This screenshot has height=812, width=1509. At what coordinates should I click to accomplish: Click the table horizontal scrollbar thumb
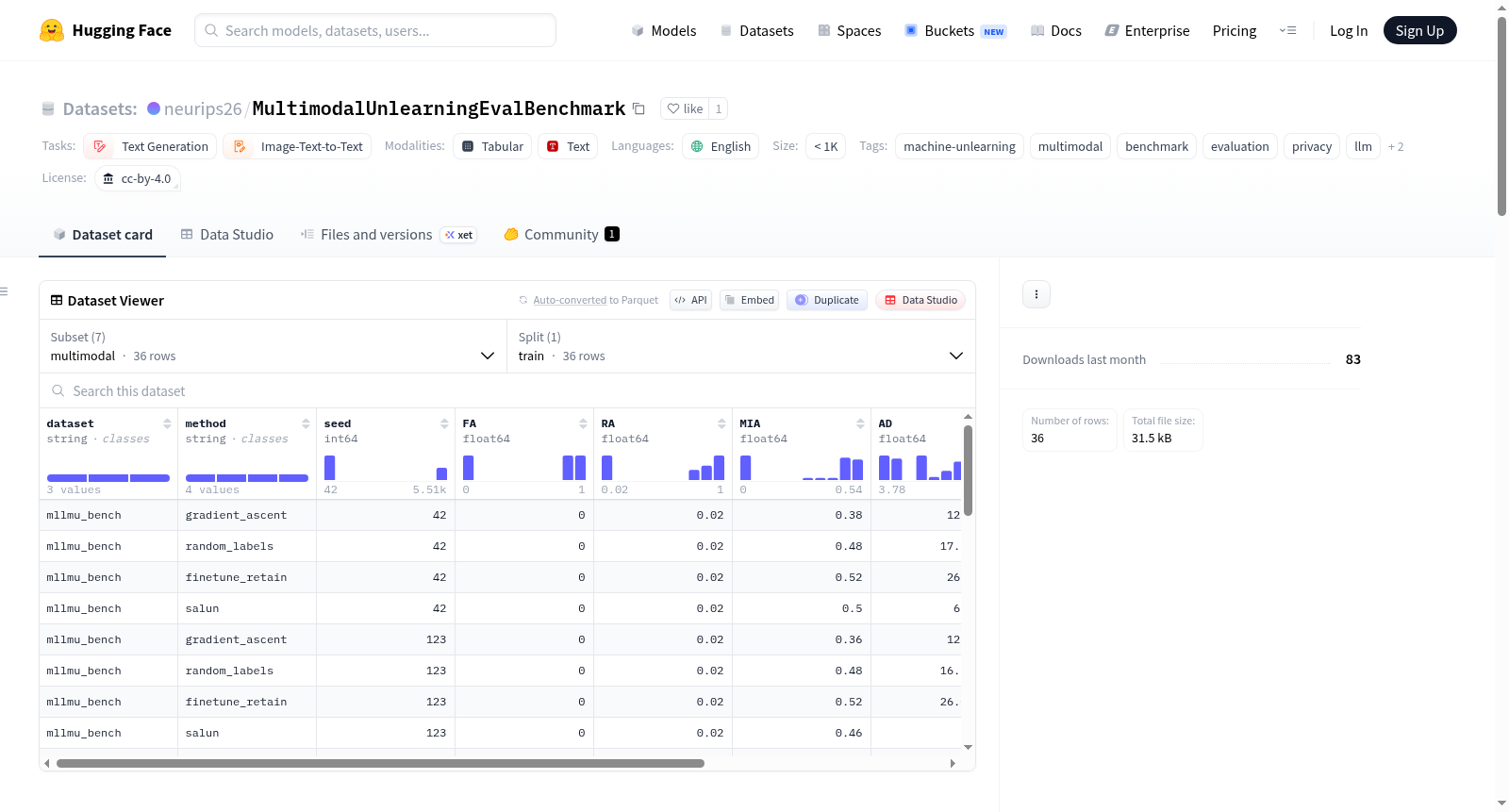click(380, 763)
